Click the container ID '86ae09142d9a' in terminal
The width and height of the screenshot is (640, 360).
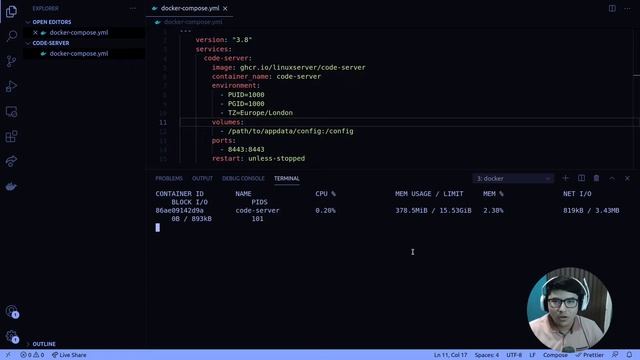[179, 211]
